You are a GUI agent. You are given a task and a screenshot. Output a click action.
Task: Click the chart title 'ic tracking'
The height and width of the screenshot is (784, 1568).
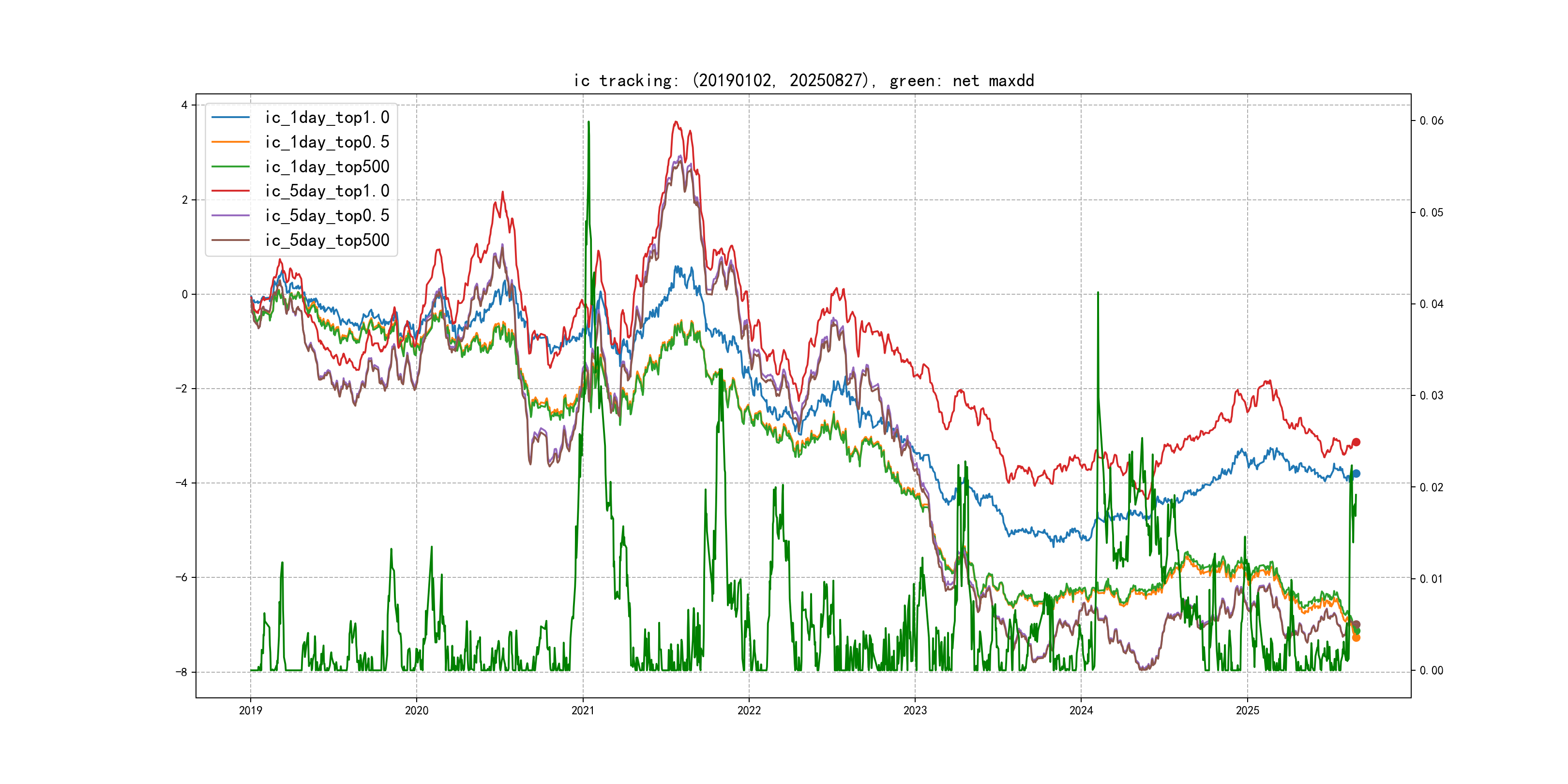803,80
